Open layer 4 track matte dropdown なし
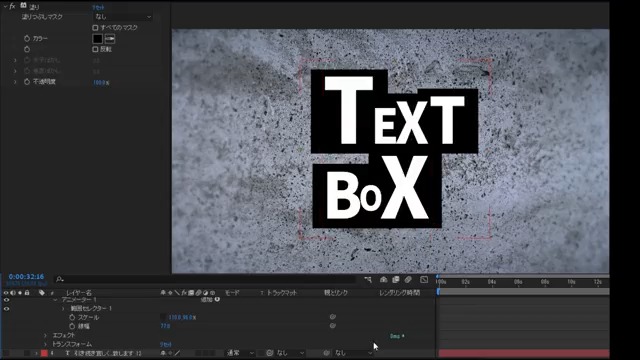This screenshot has width=640, height=360. tap(291, 353)
